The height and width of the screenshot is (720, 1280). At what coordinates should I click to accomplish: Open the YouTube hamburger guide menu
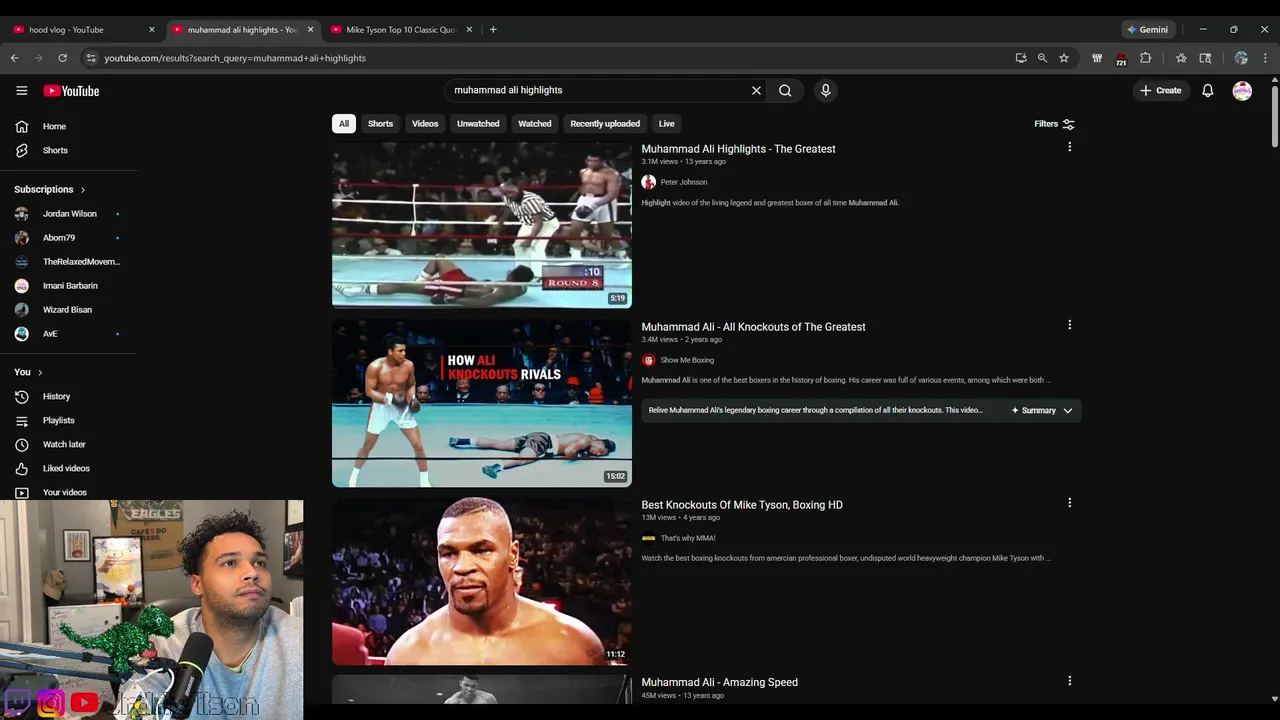(21, 90)
